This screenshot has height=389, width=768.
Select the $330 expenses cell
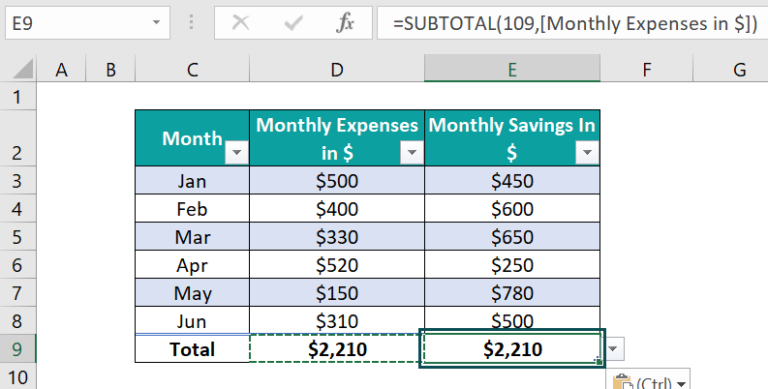tap(337, 237)
